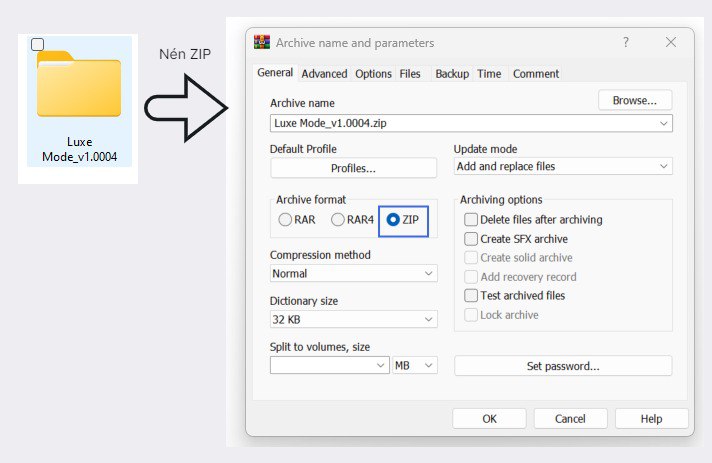This screenshot has width=712, height=463.
Task: Select the RAR4 format option
Action: [x=339, y=219]
